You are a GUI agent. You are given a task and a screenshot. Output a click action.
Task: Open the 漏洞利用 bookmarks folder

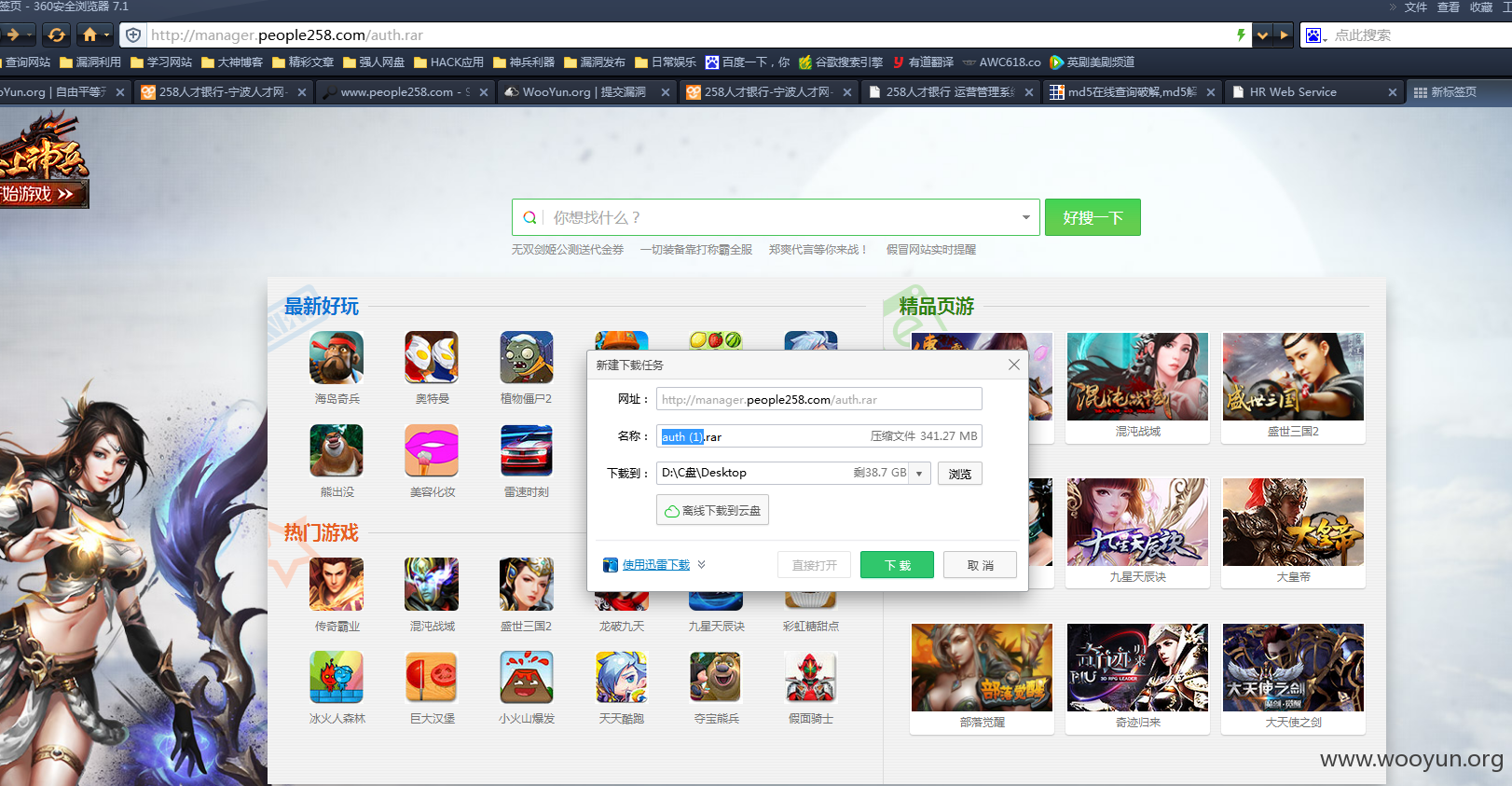point(90,62)
